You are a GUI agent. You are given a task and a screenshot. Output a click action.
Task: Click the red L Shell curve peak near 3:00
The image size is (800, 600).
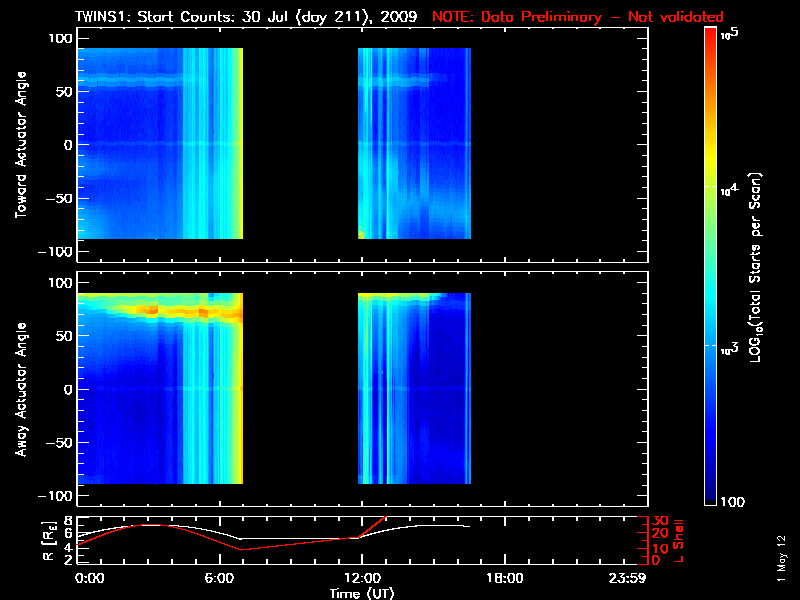tap(149, 524)
